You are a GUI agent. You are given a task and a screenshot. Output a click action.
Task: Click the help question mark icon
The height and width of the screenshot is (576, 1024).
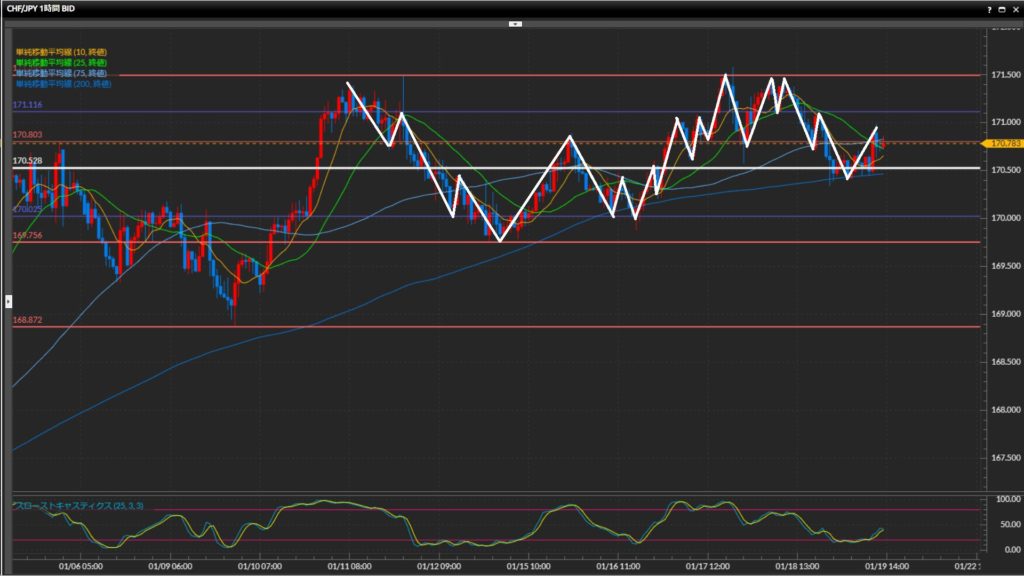click(x=989, y=8)
